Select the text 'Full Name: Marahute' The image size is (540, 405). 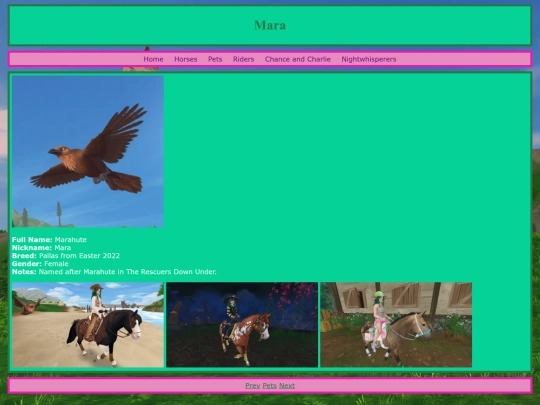click(49, 240)
